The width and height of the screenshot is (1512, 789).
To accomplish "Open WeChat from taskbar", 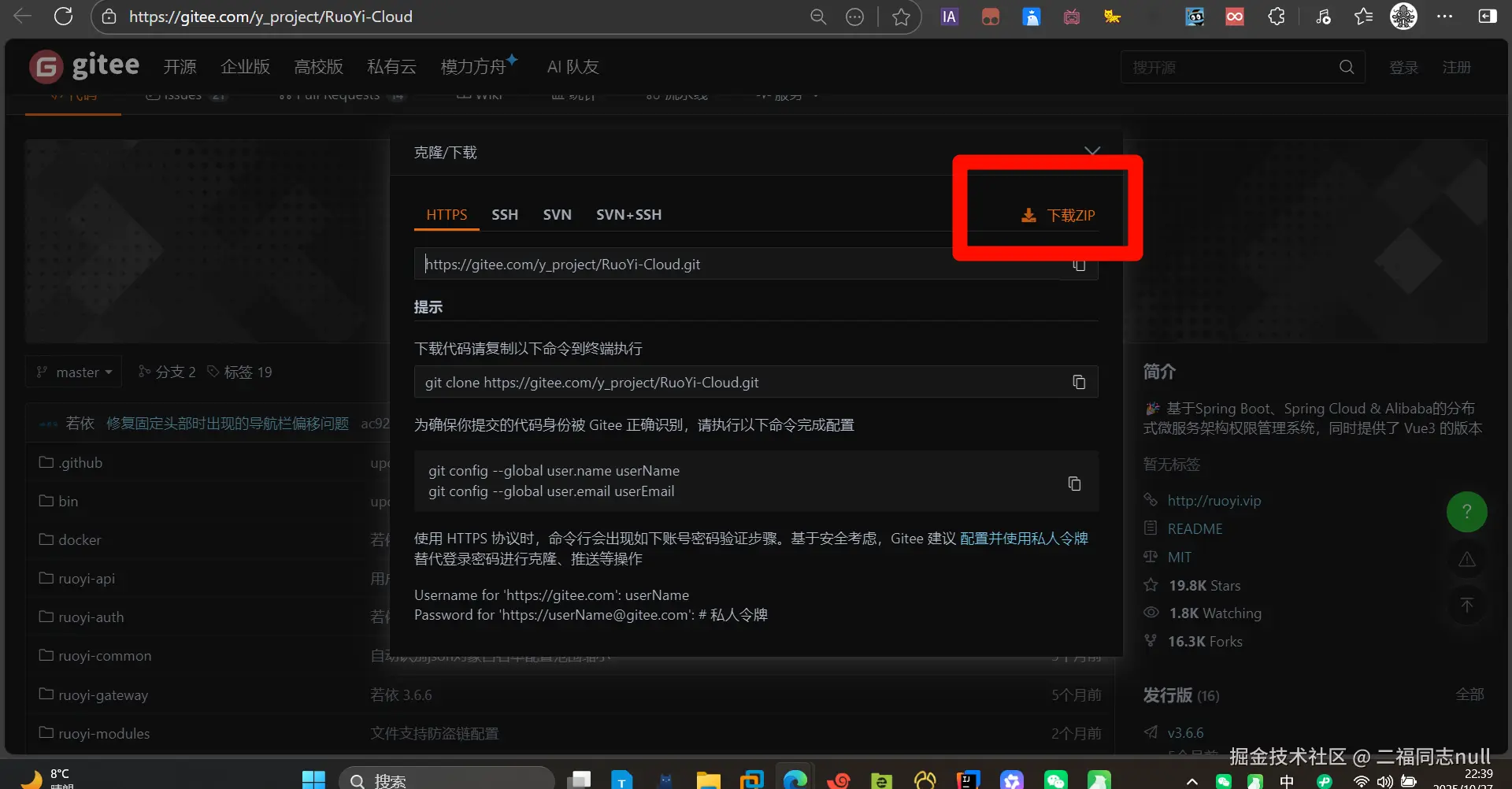I will tap(1055, 780).
